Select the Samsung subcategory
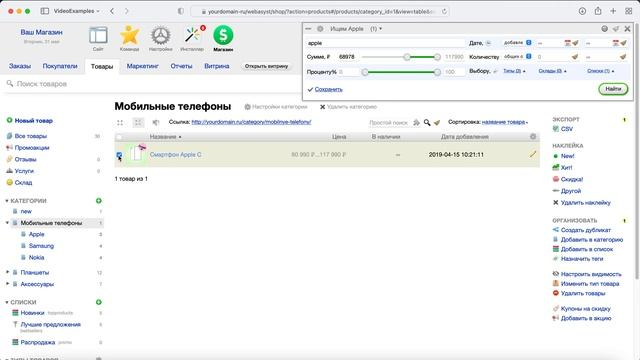This screenshot has height=360, width=640. 41,246
